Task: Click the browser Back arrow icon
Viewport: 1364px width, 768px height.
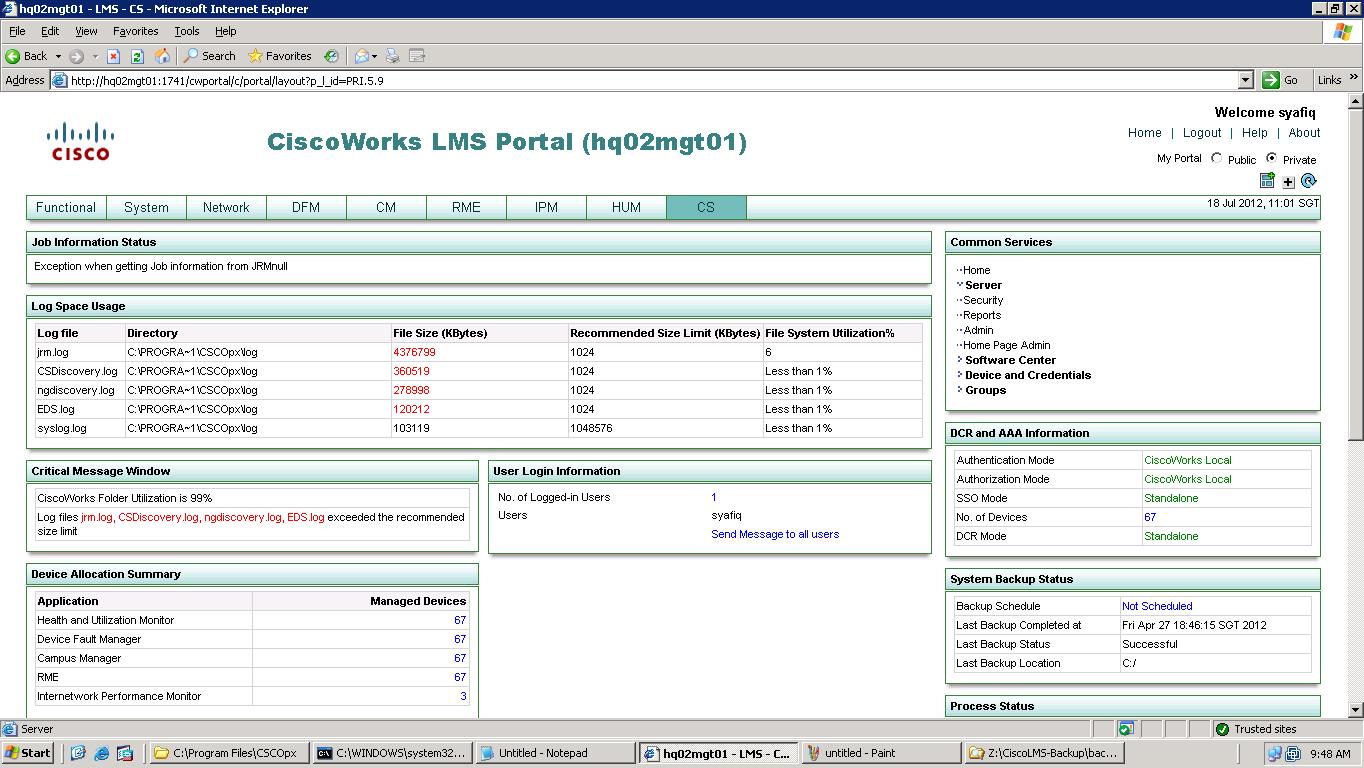Action: 13,56
